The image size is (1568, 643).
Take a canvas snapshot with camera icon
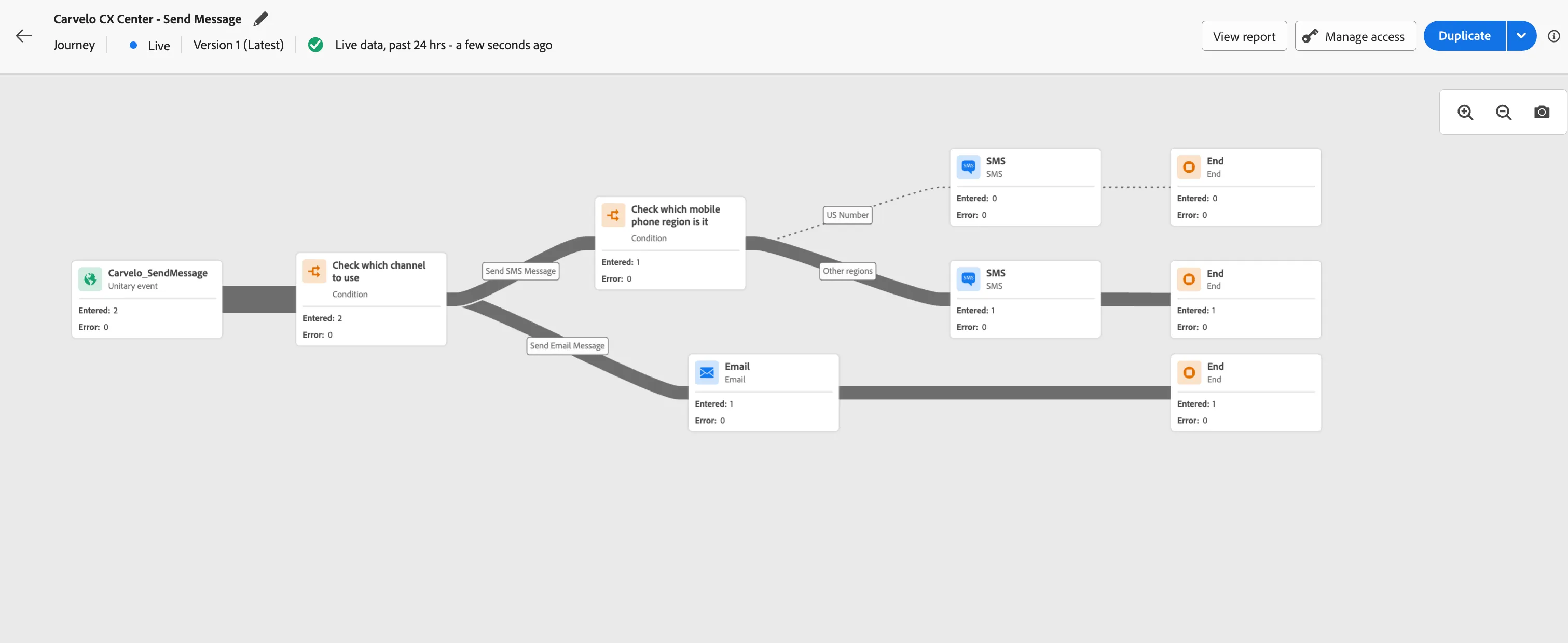[x=1541, y=112]
